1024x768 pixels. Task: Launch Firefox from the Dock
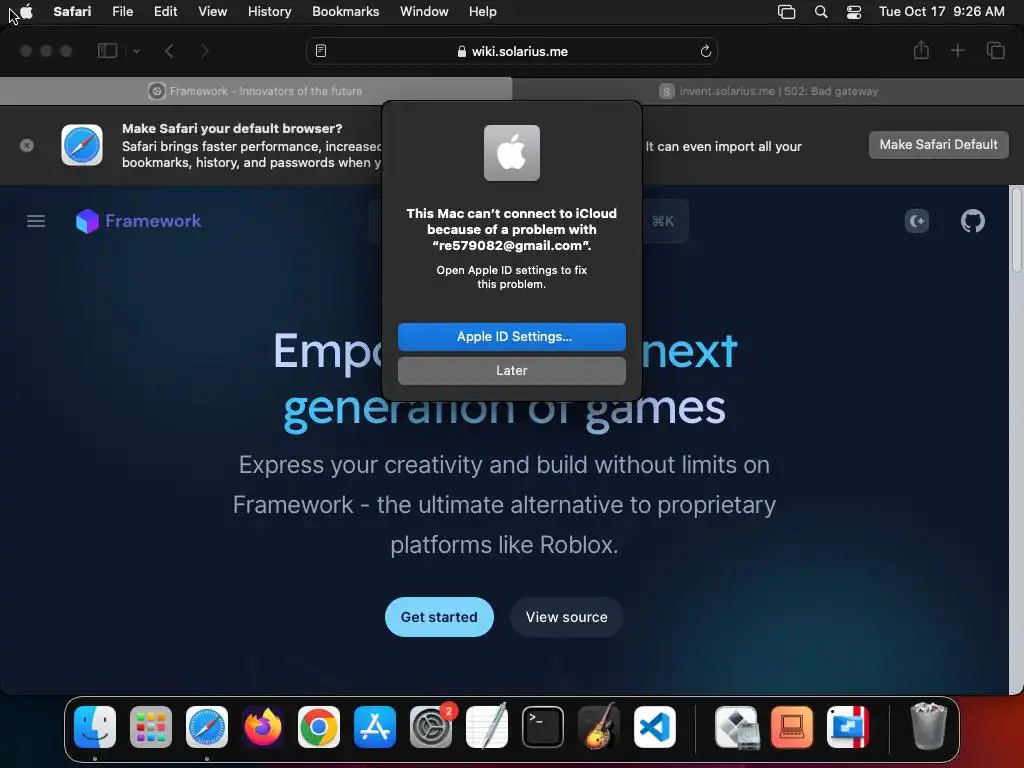(263, 727)
